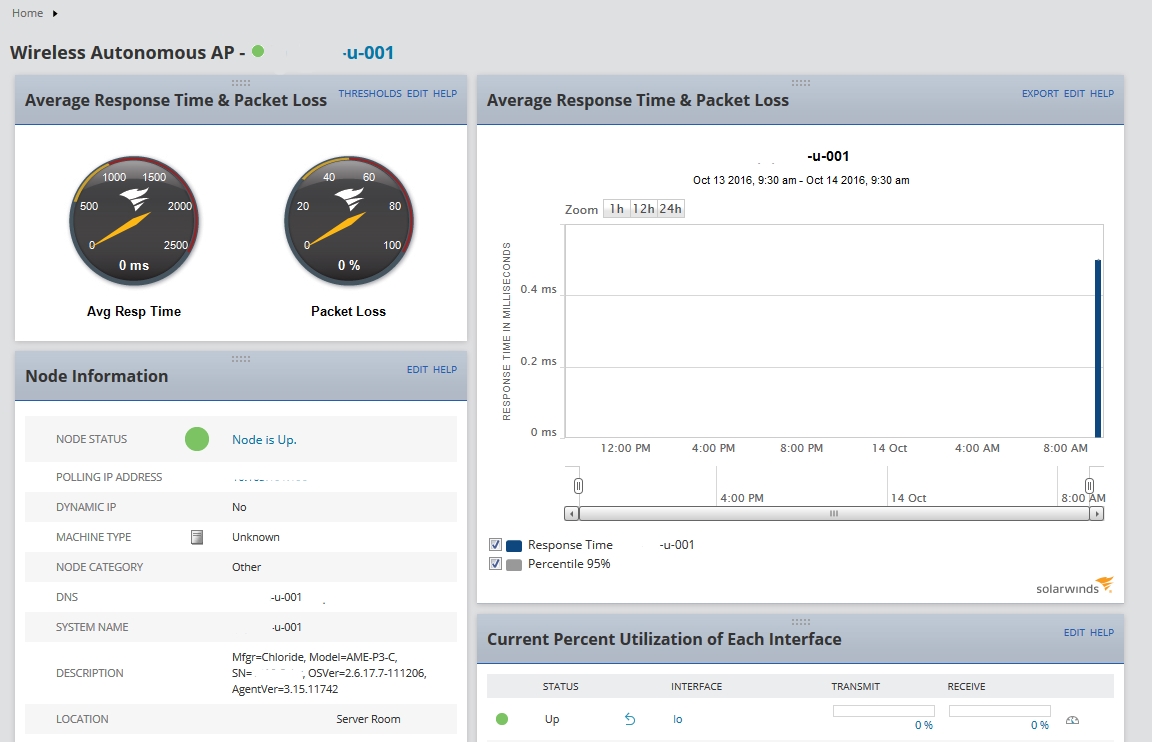Viewport: 1152px width, 742px height.
Task: Click EXPORT on the response time chart
Action: click(x=1040, y=93)
